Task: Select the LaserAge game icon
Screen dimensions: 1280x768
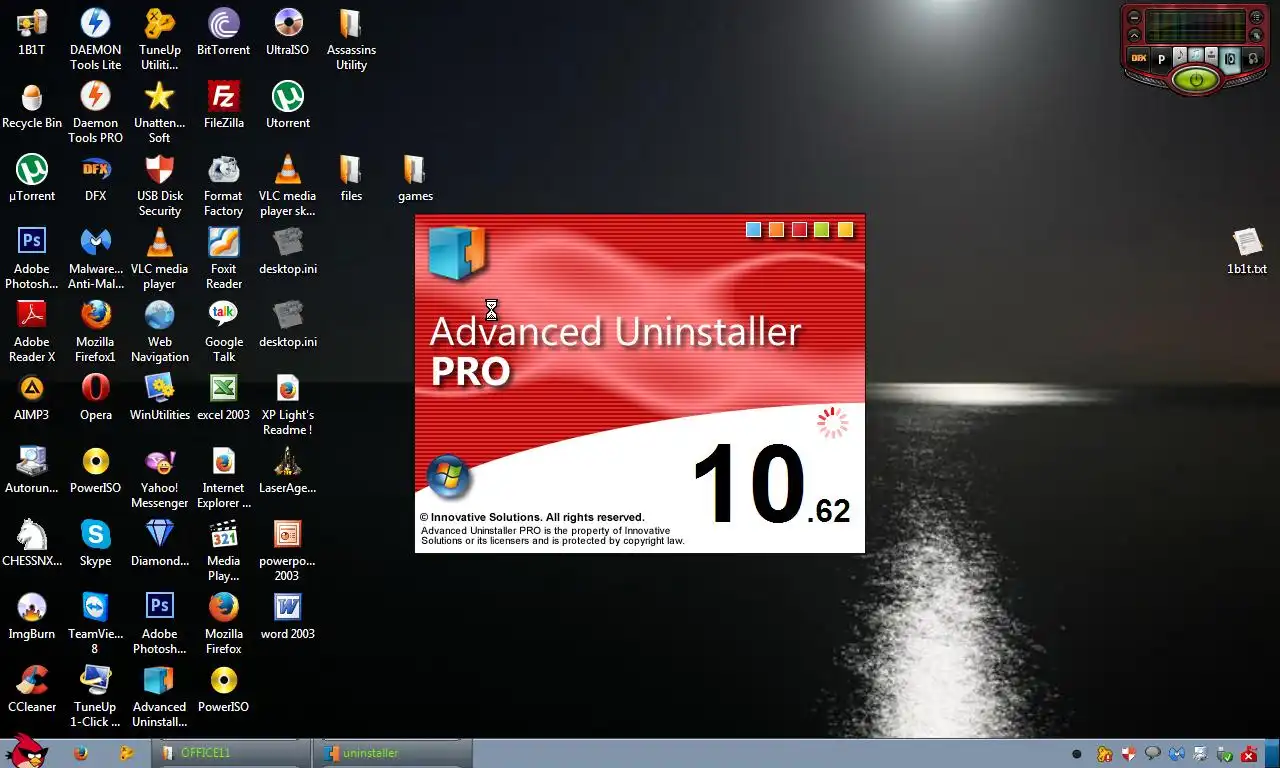Action: 288,470
